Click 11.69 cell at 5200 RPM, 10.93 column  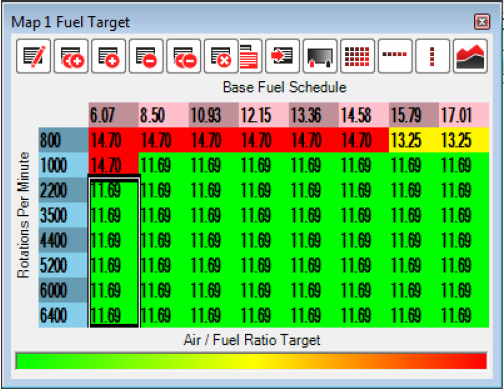(x=214, y=265)
